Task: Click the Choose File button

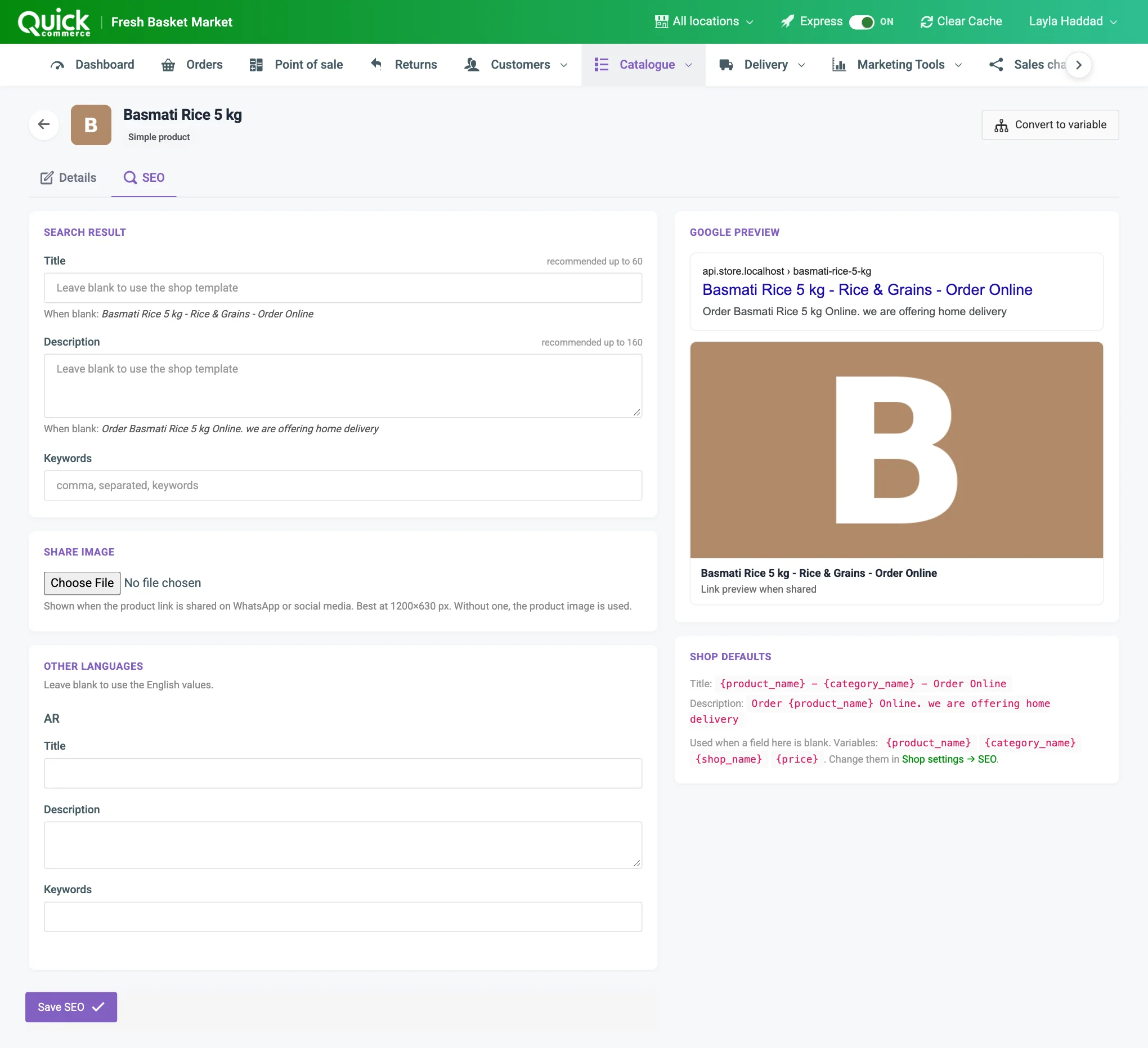Action: point(82,583)
